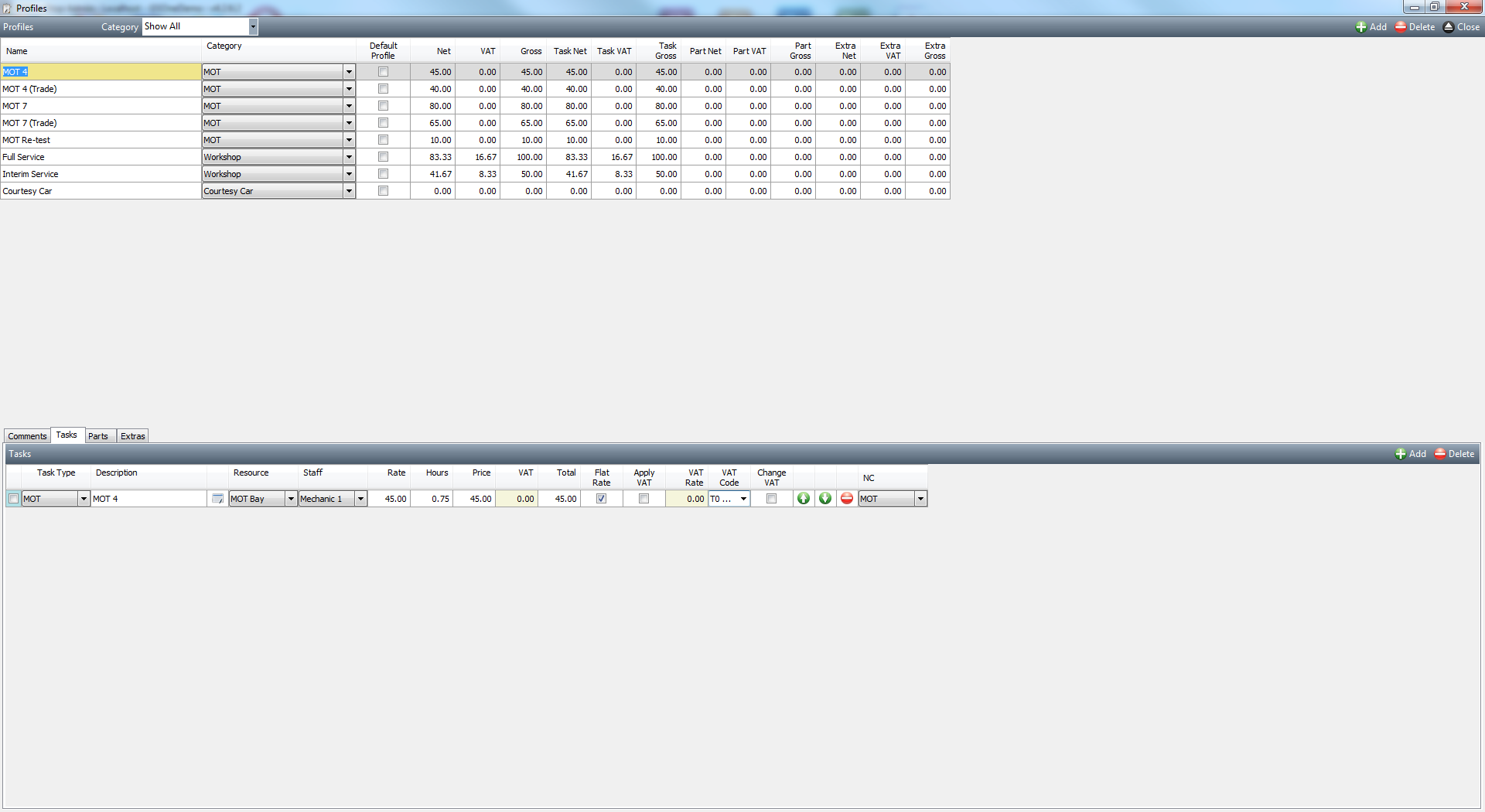
Task: Toggle Default Profile for MOT 7
Action: click(383, 106)
